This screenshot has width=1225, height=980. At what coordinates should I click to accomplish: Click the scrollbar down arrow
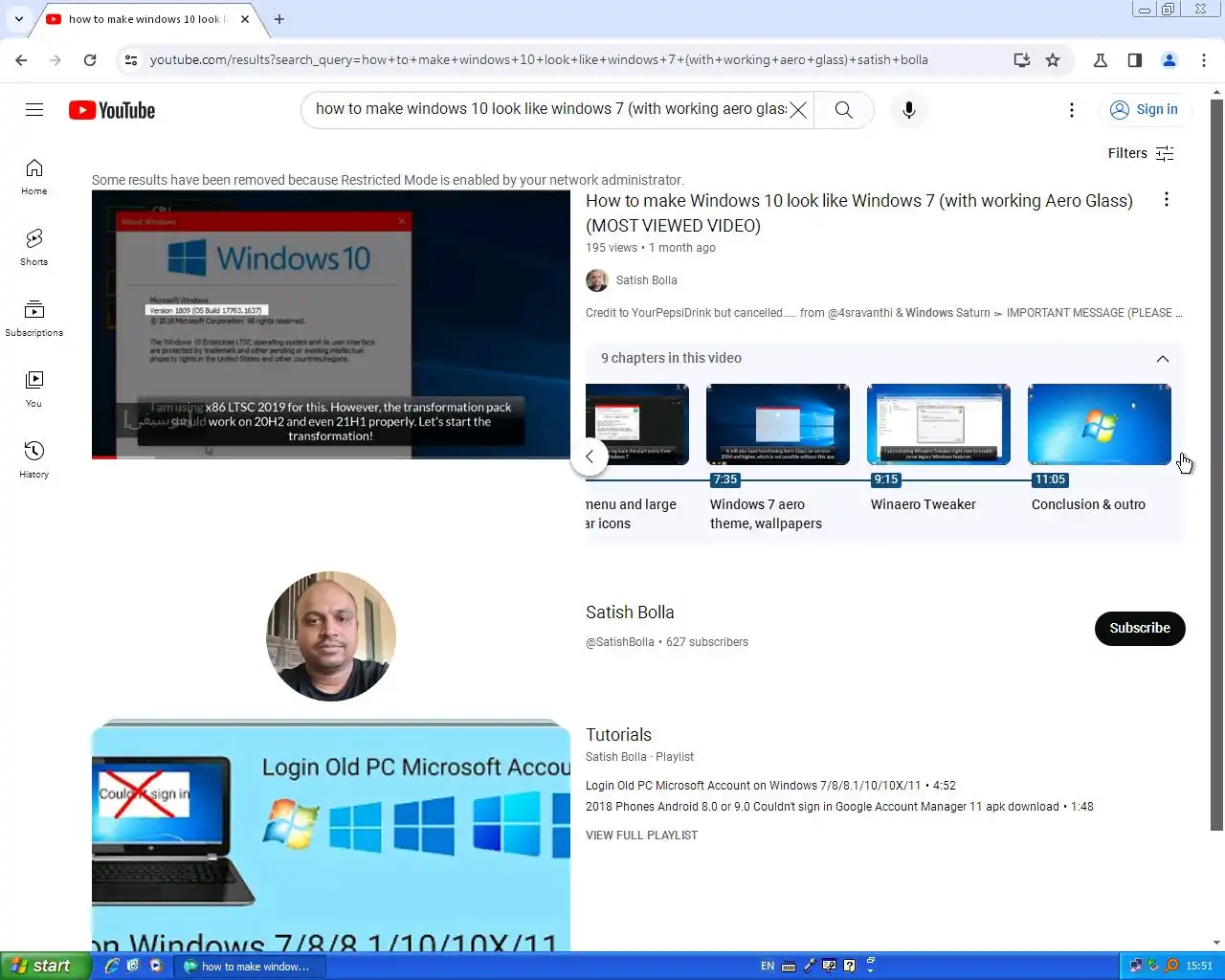coord(1216,943)
